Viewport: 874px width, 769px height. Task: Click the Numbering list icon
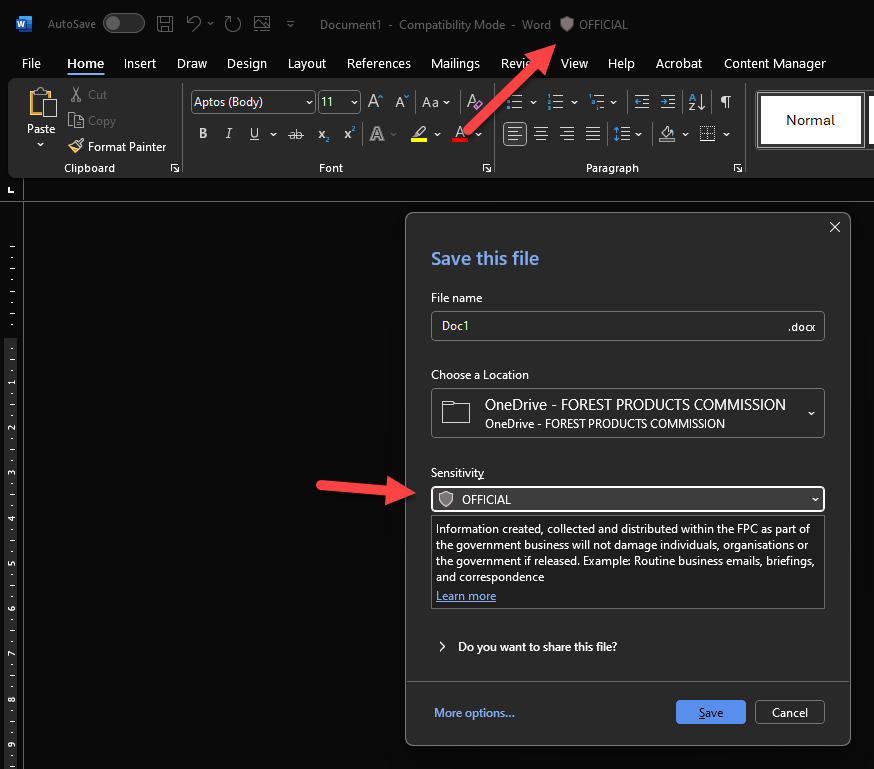pos(555,102)
